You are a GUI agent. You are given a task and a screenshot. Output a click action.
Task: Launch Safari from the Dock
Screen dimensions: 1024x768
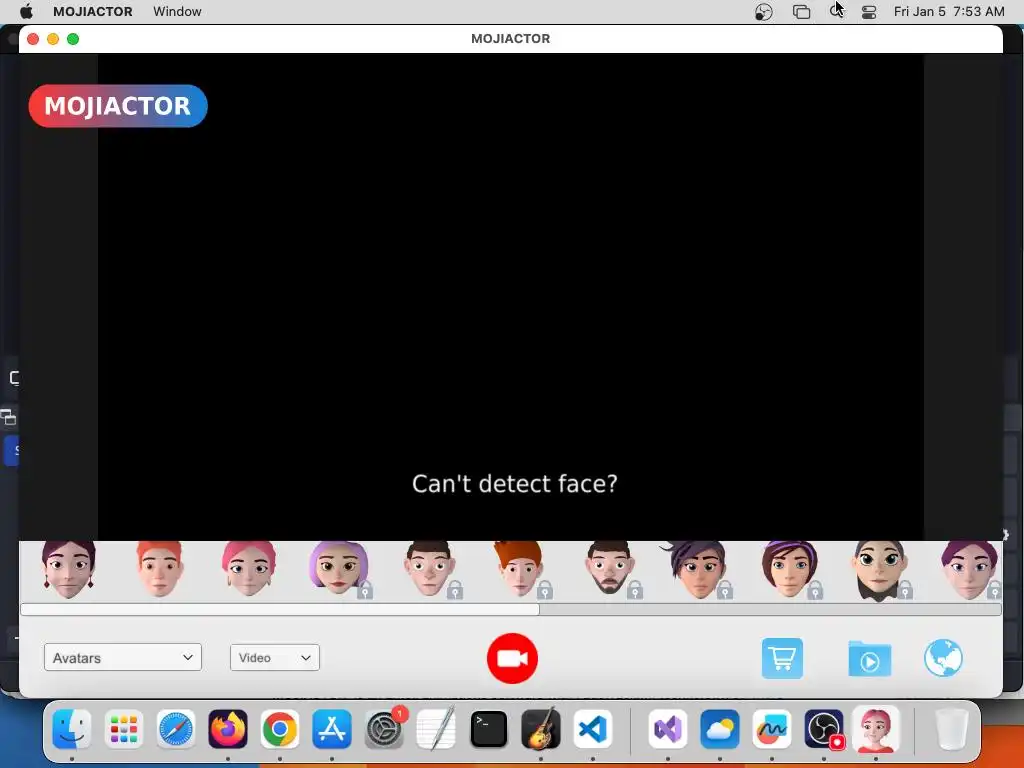tap(176, 729)
